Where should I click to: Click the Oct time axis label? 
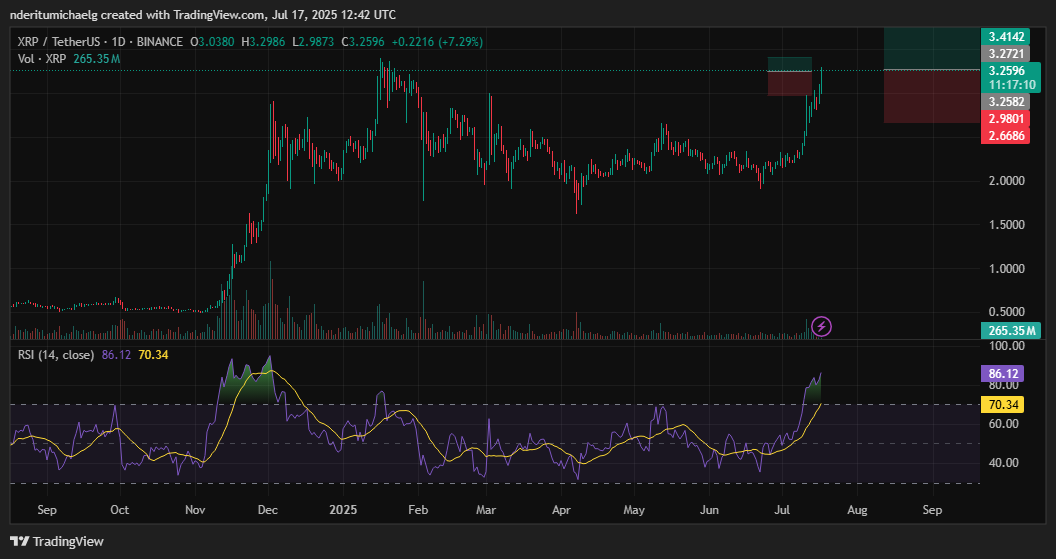click(120, 511)
